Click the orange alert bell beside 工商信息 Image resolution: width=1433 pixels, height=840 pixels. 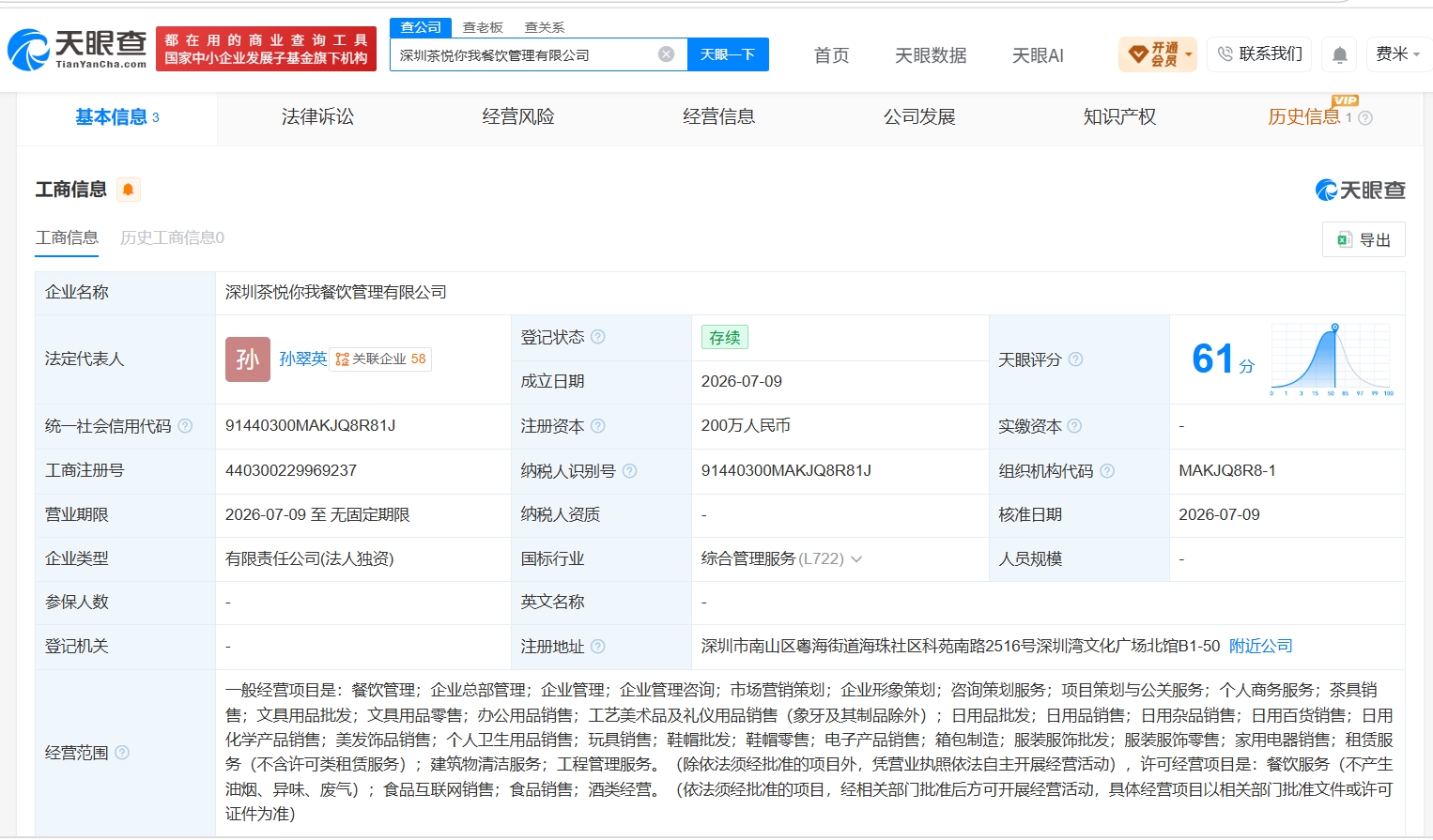128,190
